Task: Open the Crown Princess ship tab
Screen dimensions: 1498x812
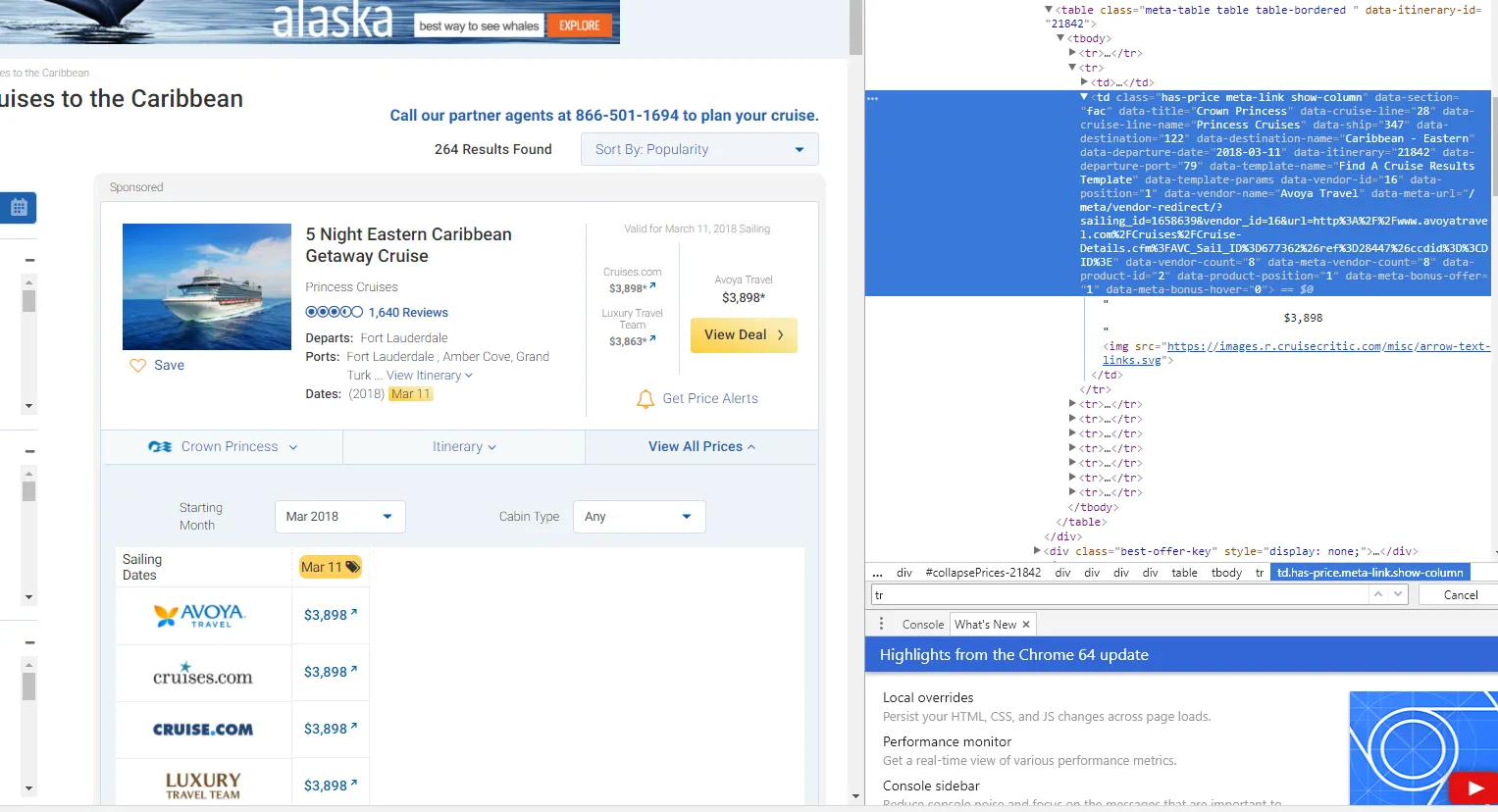Action: point(222,447)
